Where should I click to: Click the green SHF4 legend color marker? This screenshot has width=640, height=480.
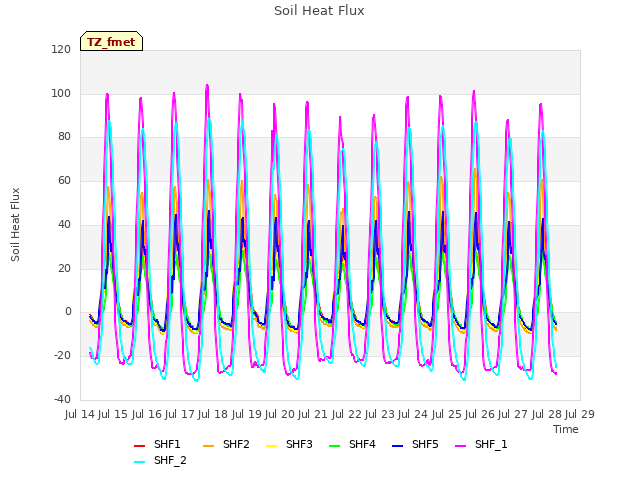click(x=334, y=446)
